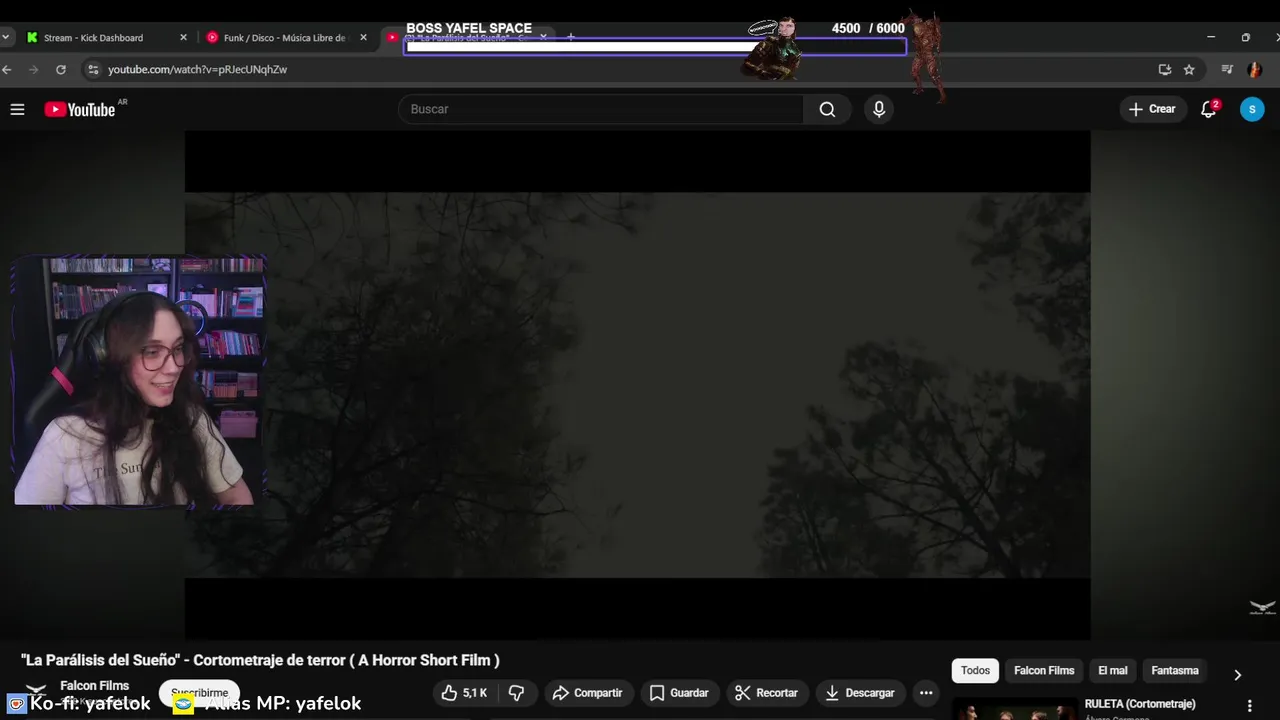
Task: Click the Recortar clip button
Action: [766, 693]
